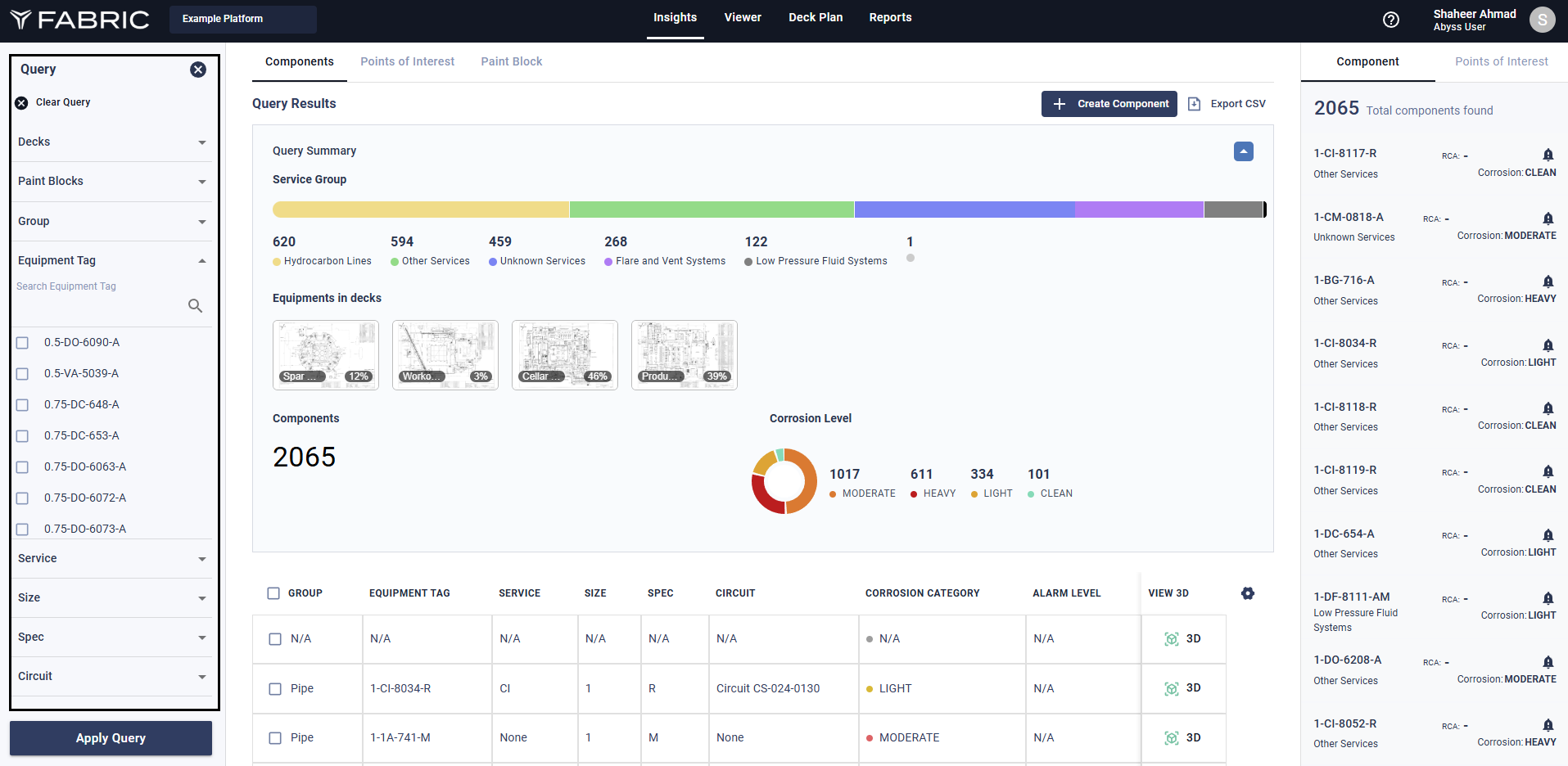Image resolution: width=1568 pixels, height=766 pixels.
Task: Click alarm bell icon for 1-BG-716-A
Action: [1548, 282]
